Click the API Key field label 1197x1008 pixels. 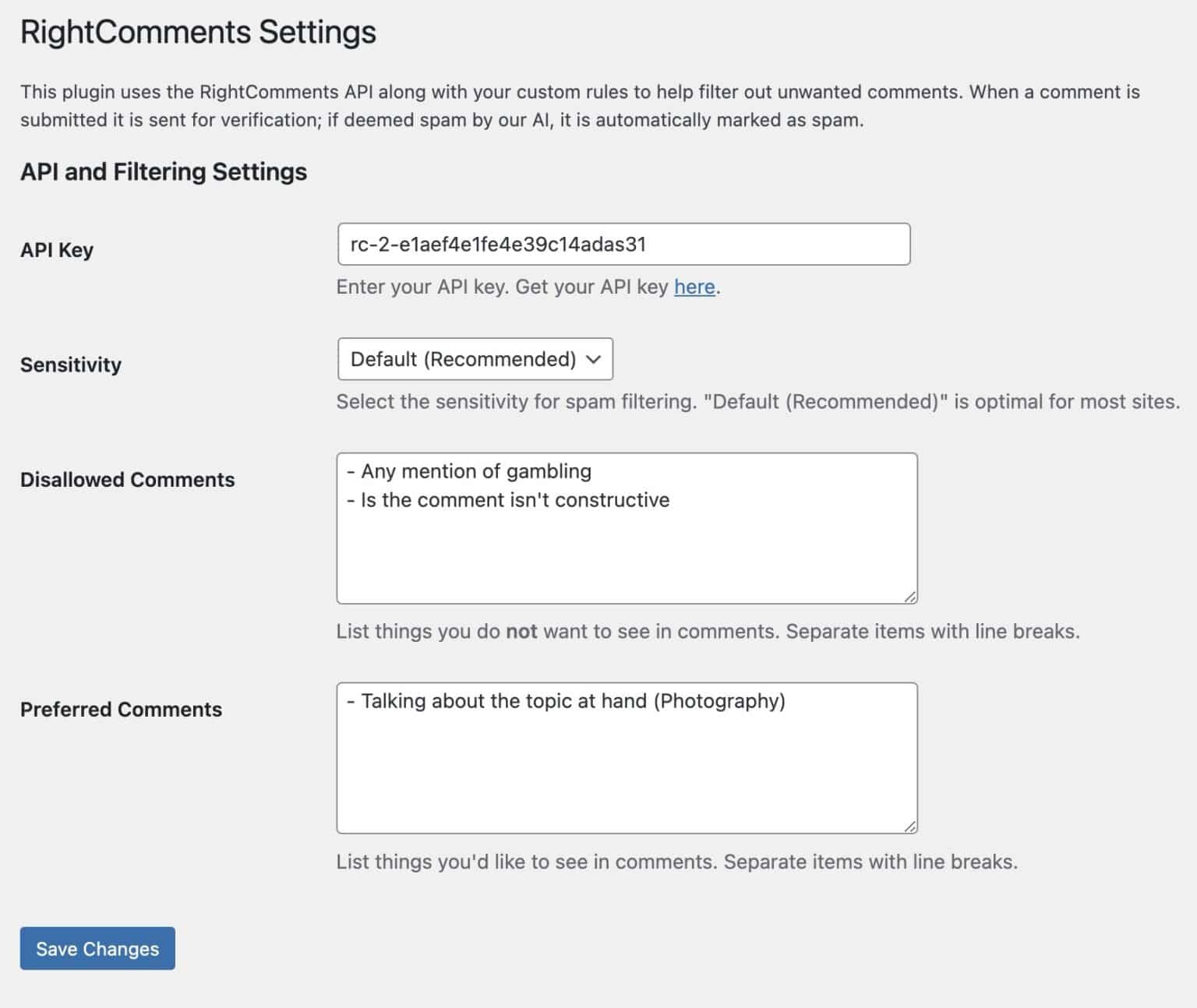point(55,250)
